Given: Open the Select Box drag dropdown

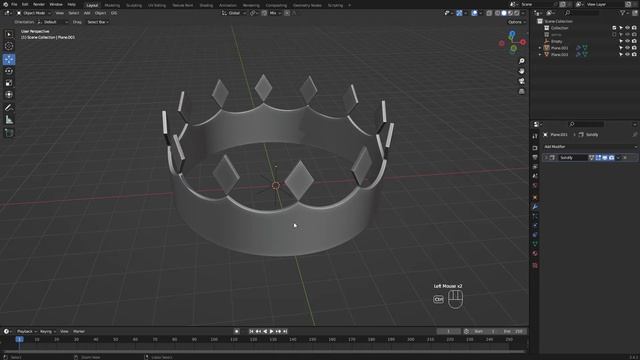Looking at the screenshot, I should tap(98, 22).
